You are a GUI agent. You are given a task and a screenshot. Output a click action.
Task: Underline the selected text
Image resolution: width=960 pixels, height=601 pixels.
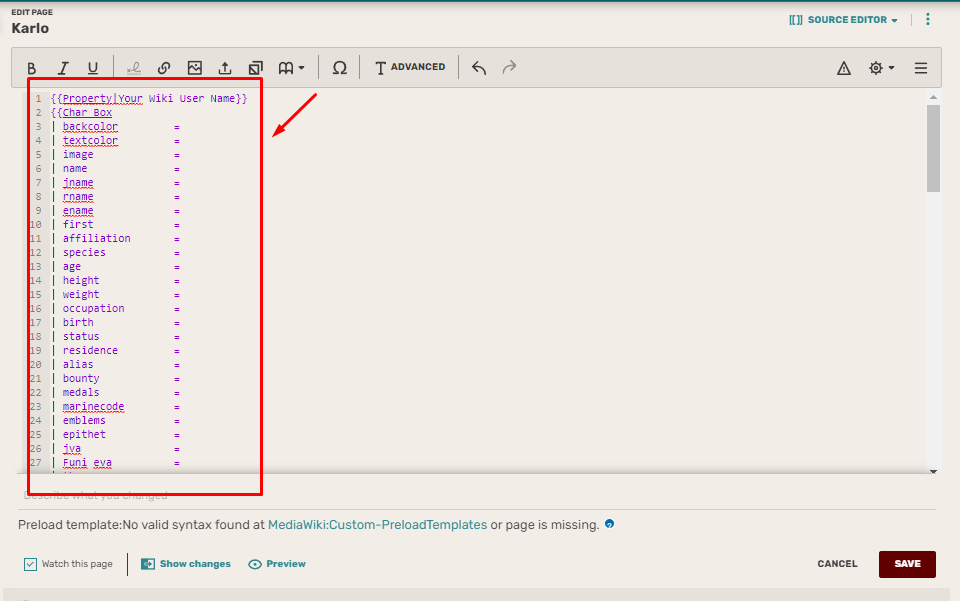pyautogui.click(x=92, y=68)
